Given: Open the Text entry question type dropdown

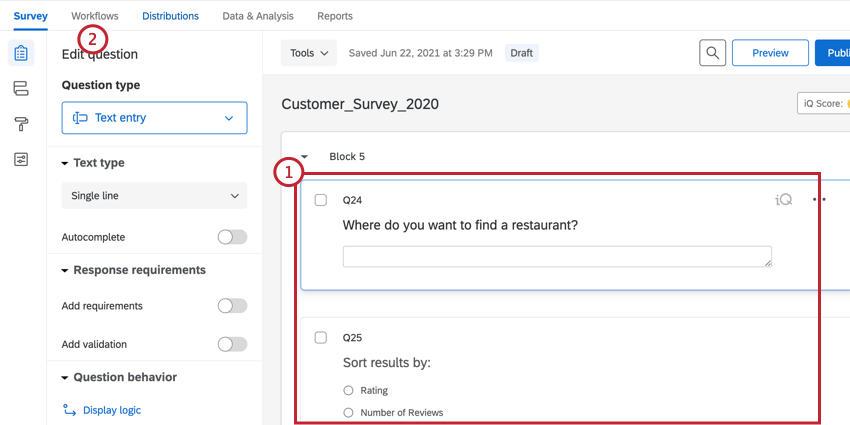Looking at the screenshot, I should (154, 118).
